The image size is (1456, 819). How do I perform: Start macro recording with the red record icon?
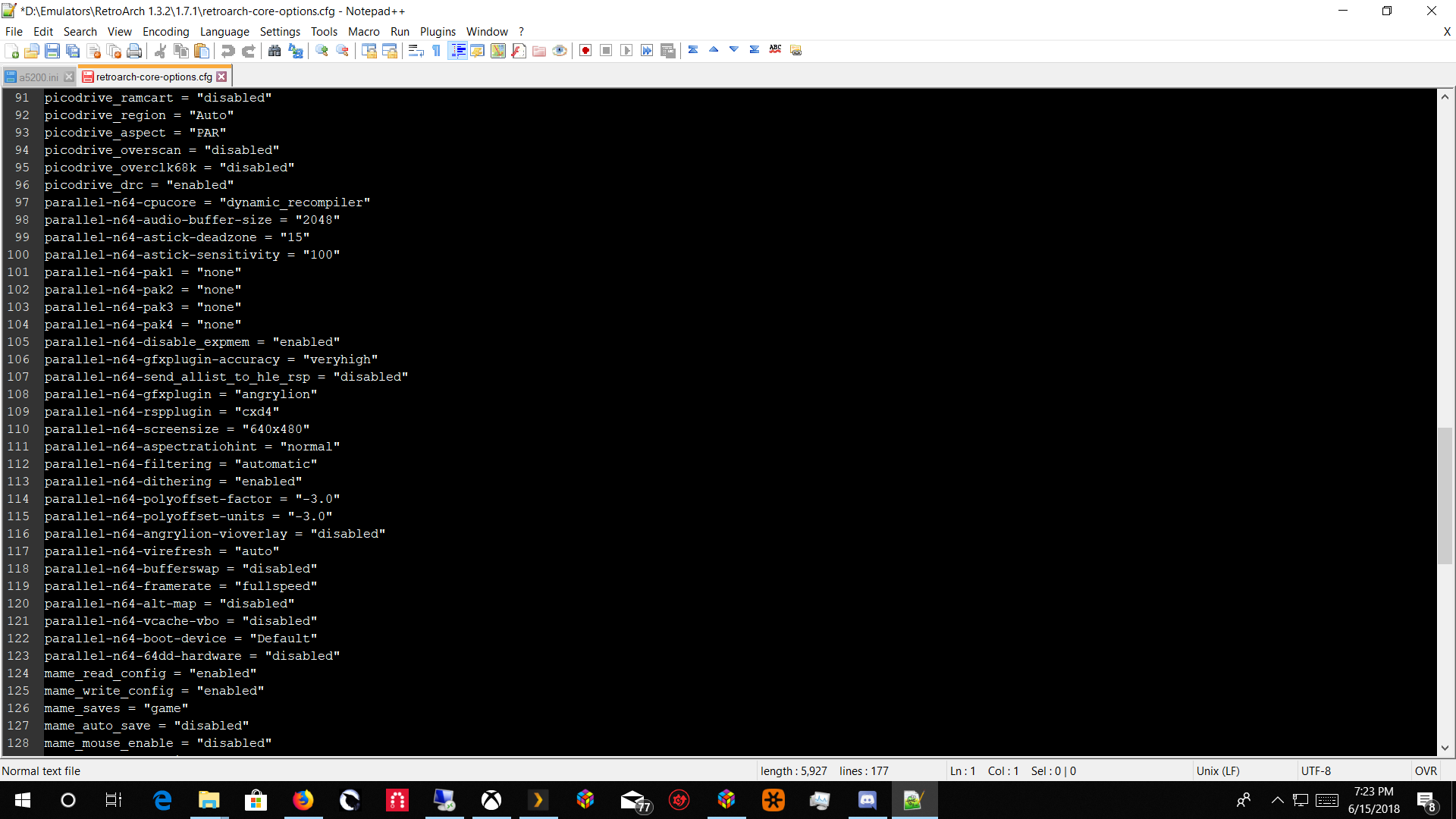click(585, 51)
